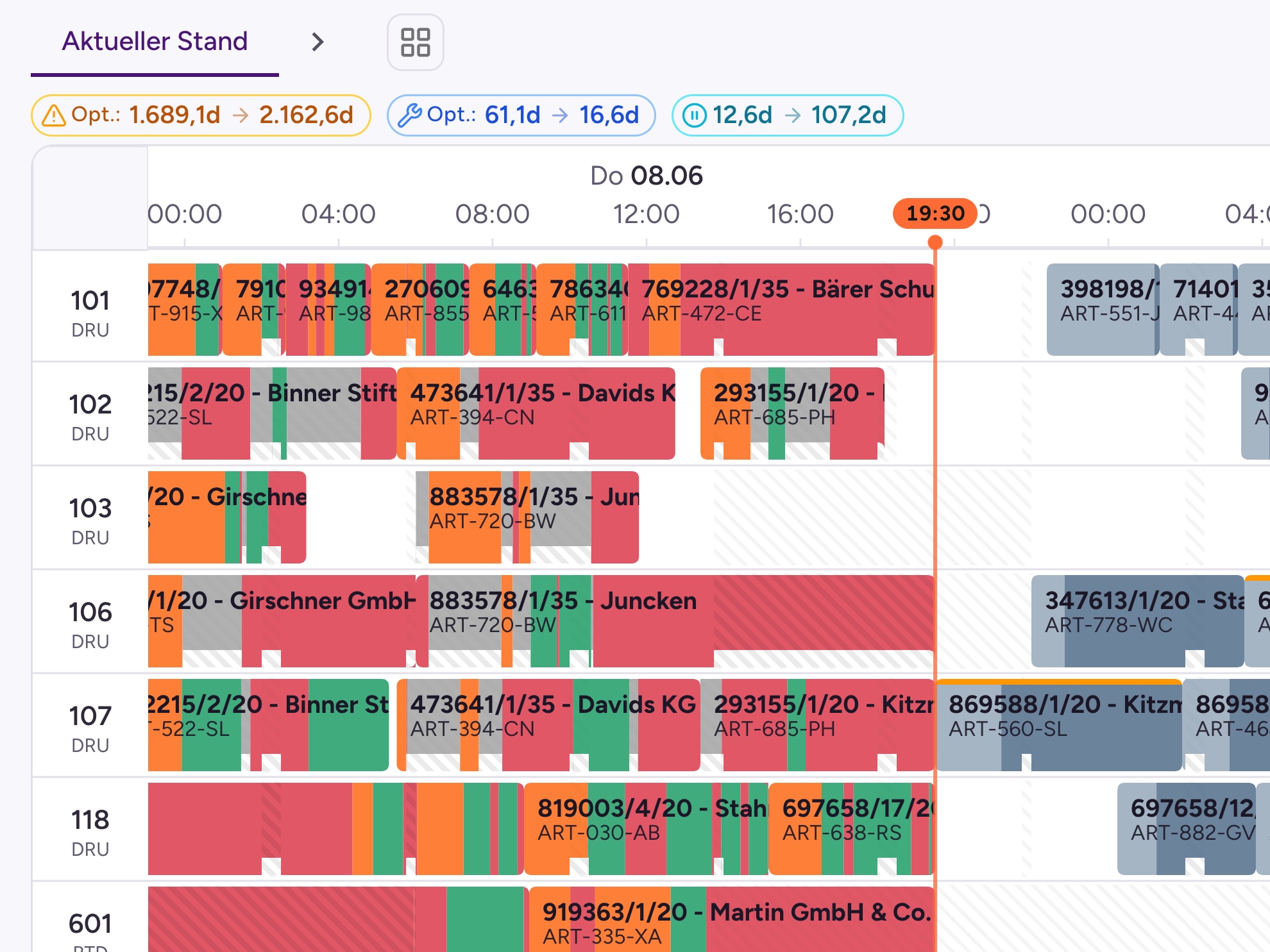Screen dimensions: 1270x952
Task: Open job 819003/4/20 ART-030-AB on row 118
Action: coord(646,828)
